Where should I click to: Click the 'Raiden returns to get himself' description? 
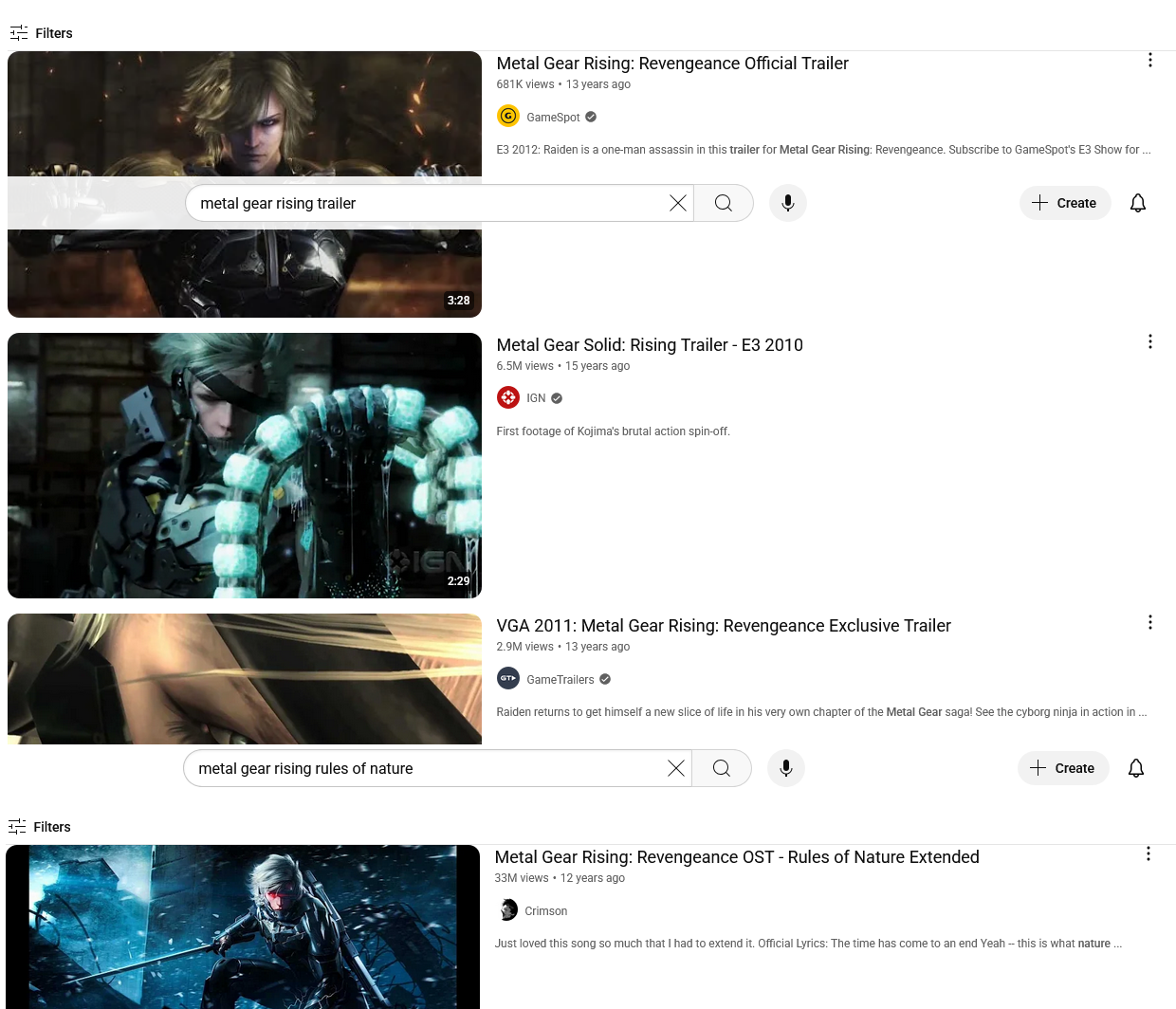tap(822, 712)
